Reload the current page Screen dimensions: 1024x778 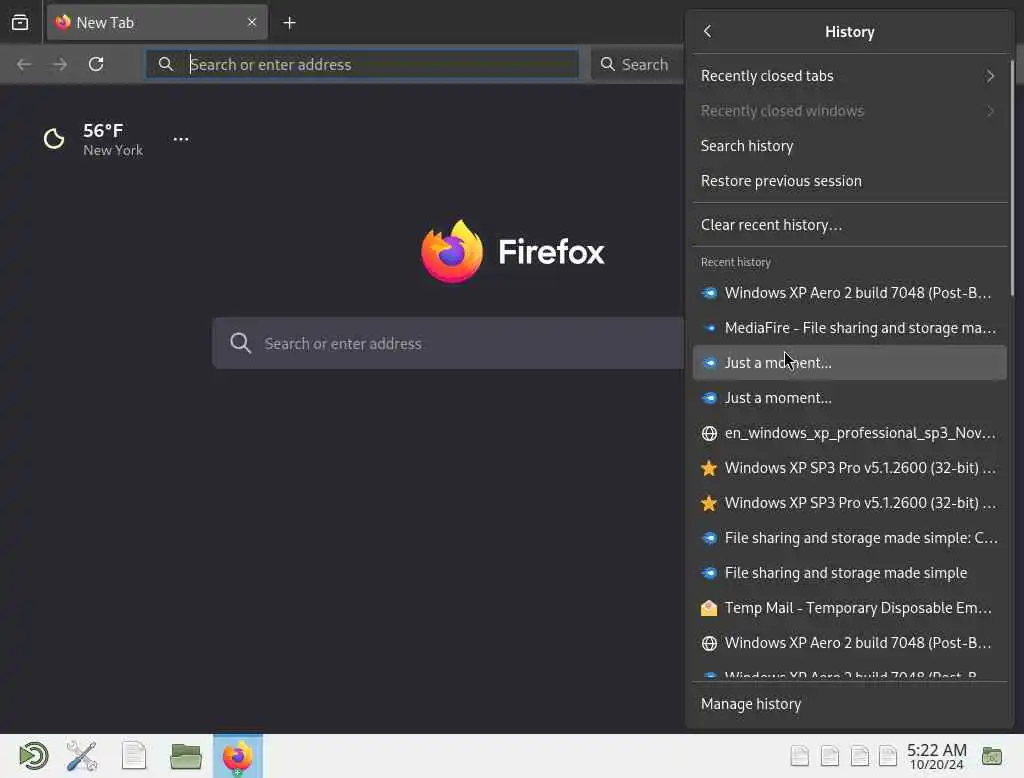point(96,64)
